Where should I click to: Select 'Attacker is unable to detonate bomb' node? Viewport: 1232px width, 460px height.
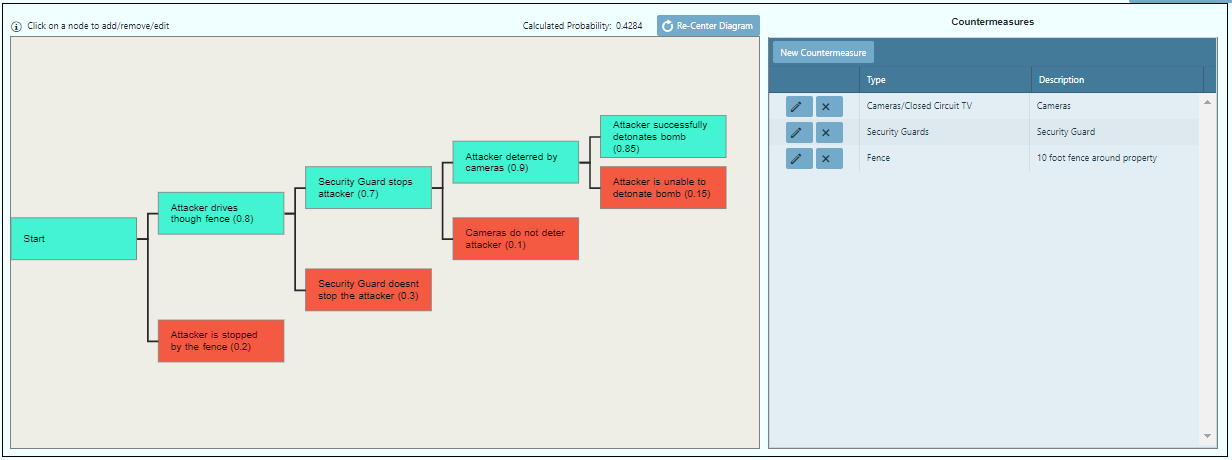coord(663,188)
